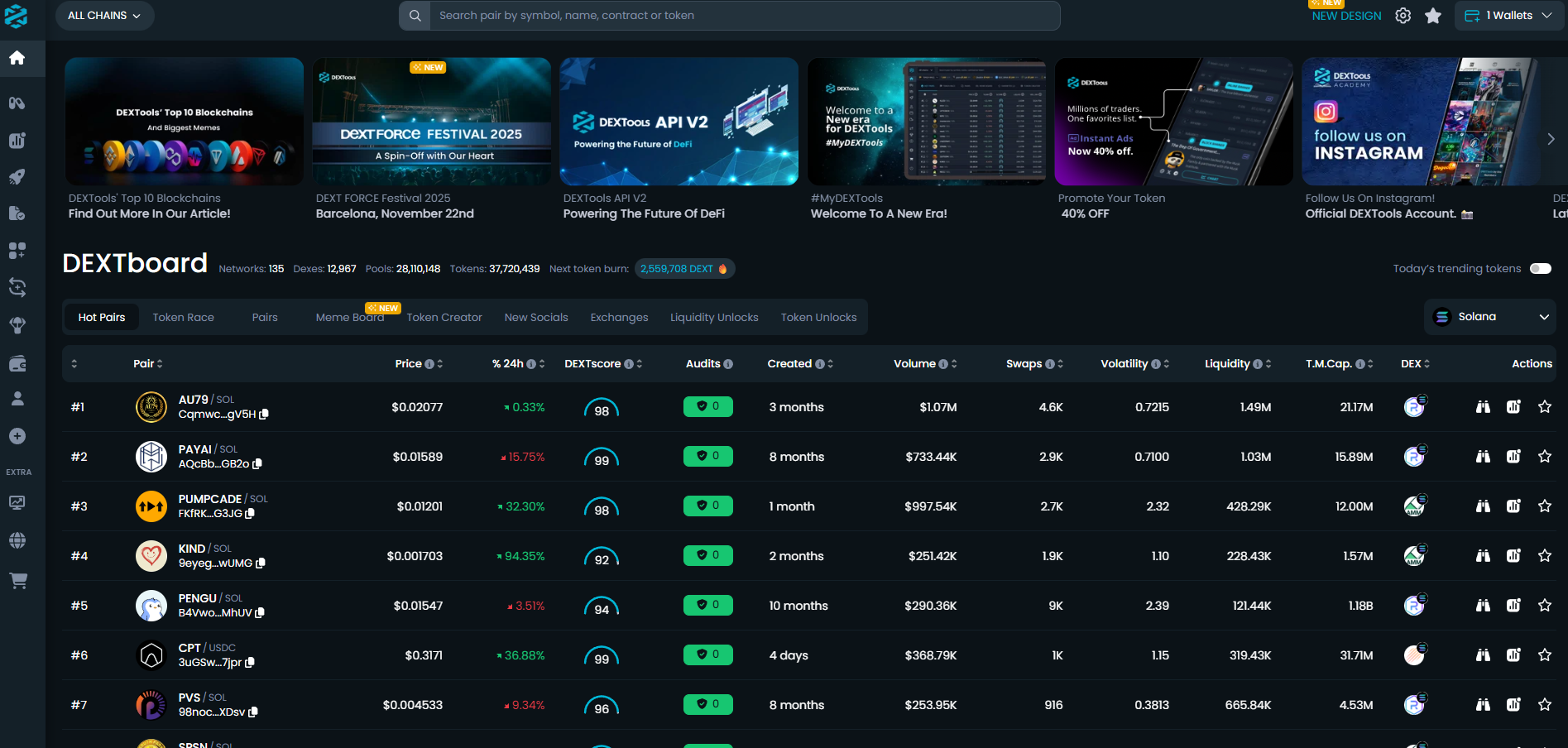Click the wallet icon in the sidebar

(x=17, y=363)
